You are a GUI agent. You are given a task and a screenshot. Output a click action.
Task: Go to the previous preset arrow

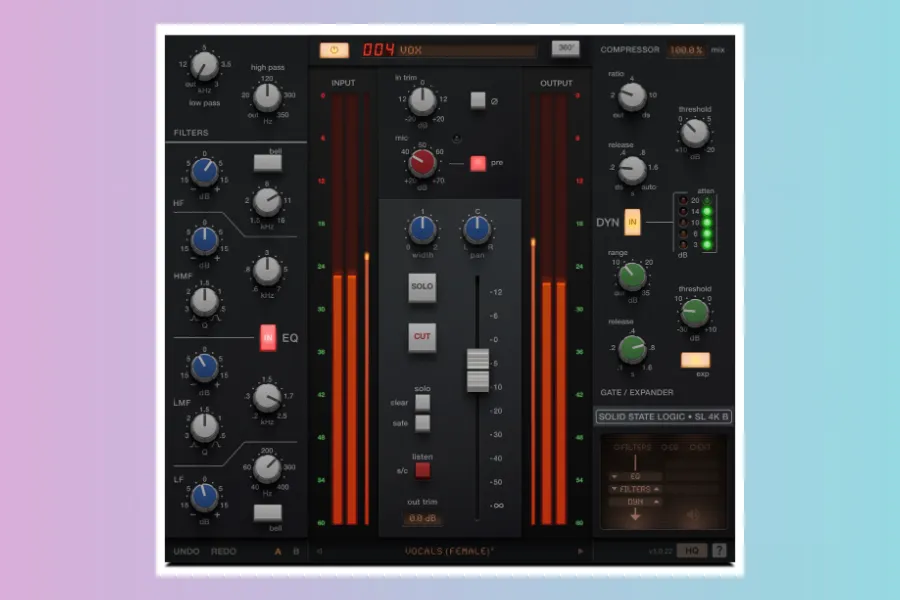[x=320, y=551]
